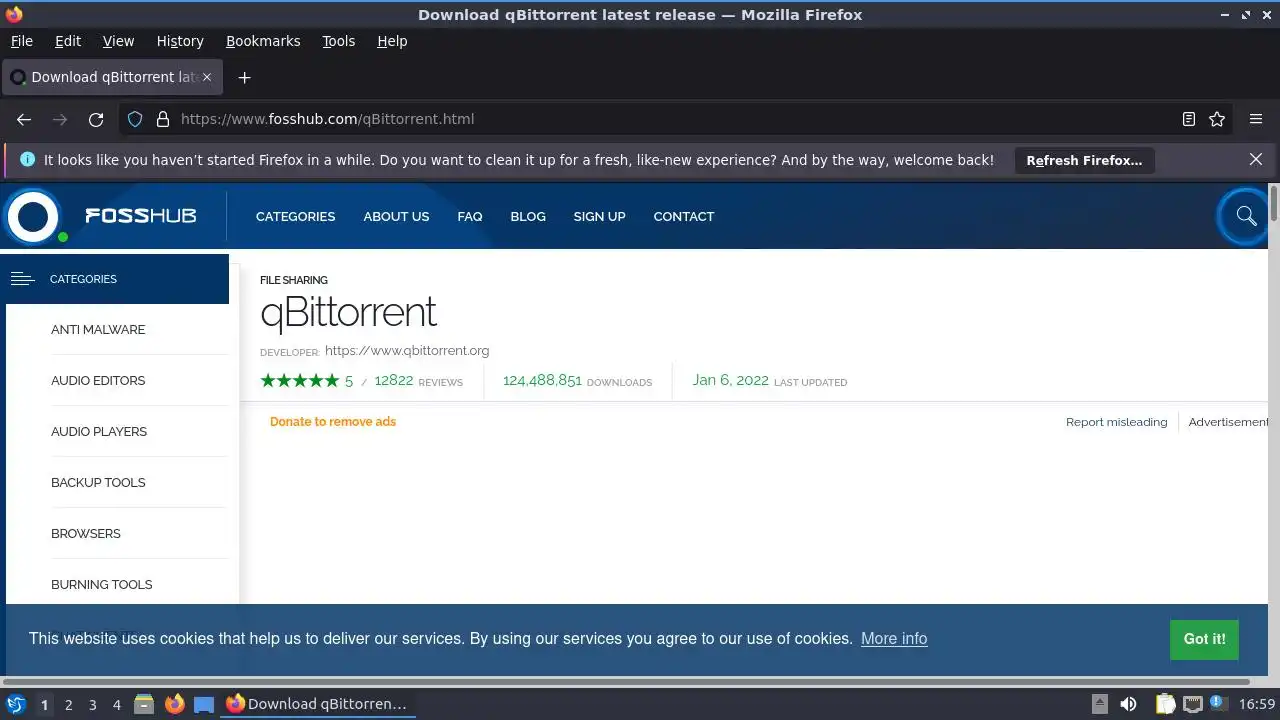Screen dimensions: 1280x720
Task: Open the volume speaker tray icon
Action: coord(1128,704)
